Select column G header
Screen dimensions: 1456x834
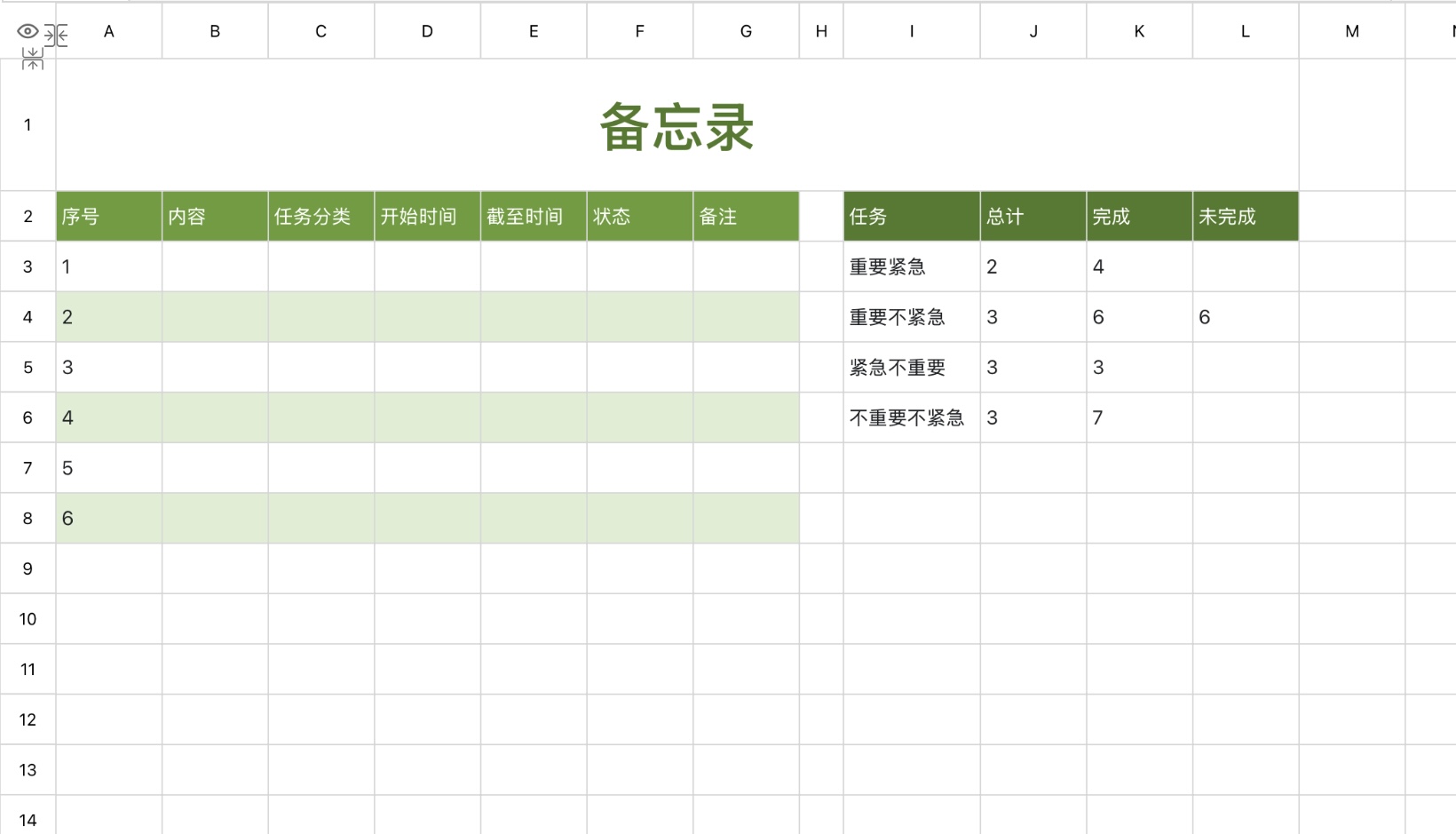[746, 31]
